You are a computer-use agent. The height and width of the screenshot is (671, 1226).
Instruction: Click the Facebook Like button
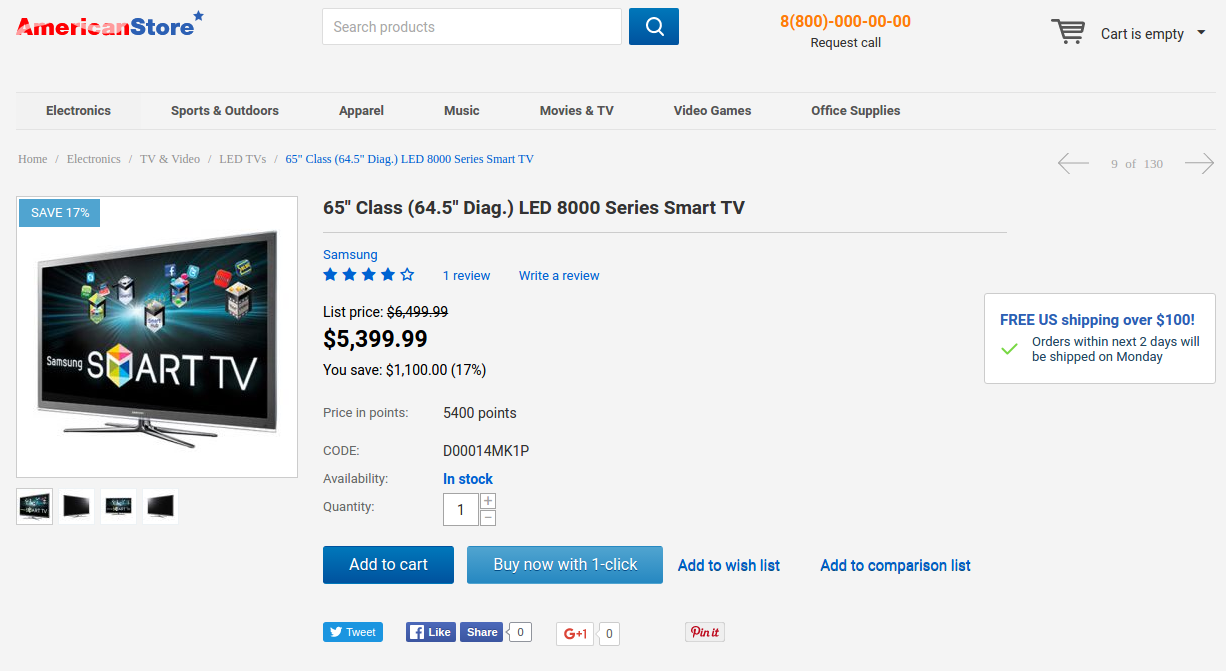(431, 632)
